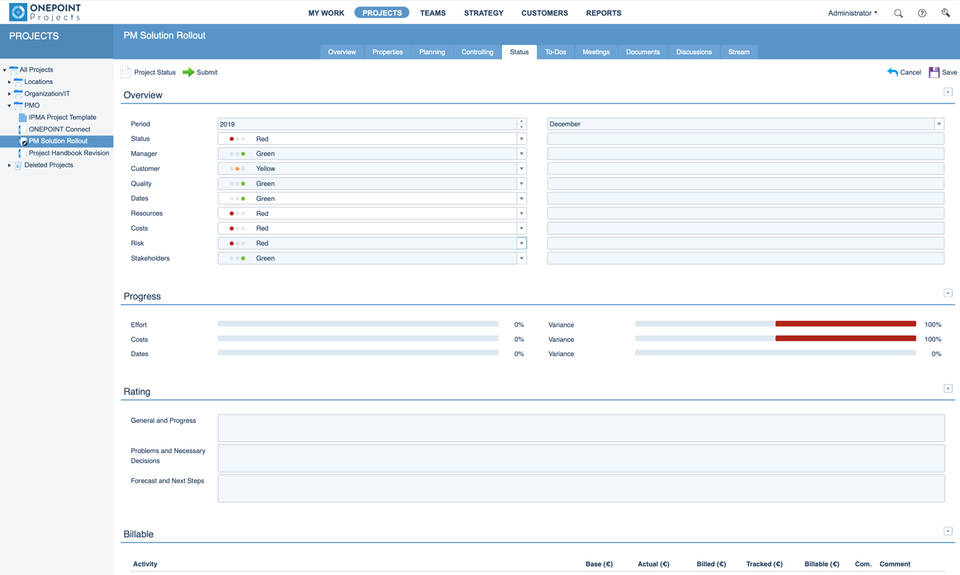
Task: Click the red Effort variance bar
Action: pyautogui.click(x=845, y=324)
